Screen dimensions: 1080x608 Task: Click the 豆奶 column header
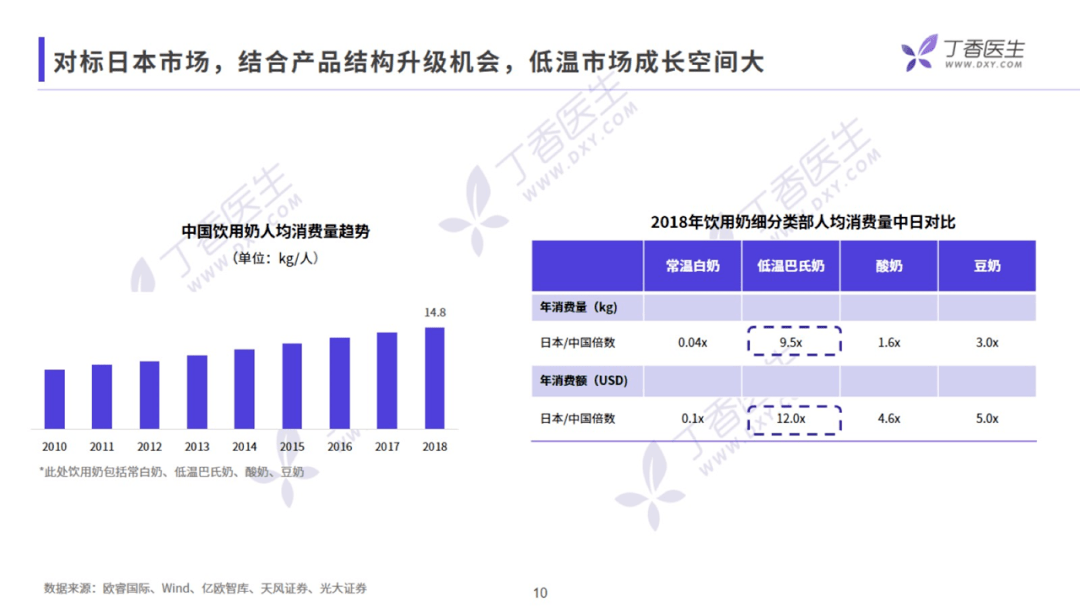click(x=987, y=266)
